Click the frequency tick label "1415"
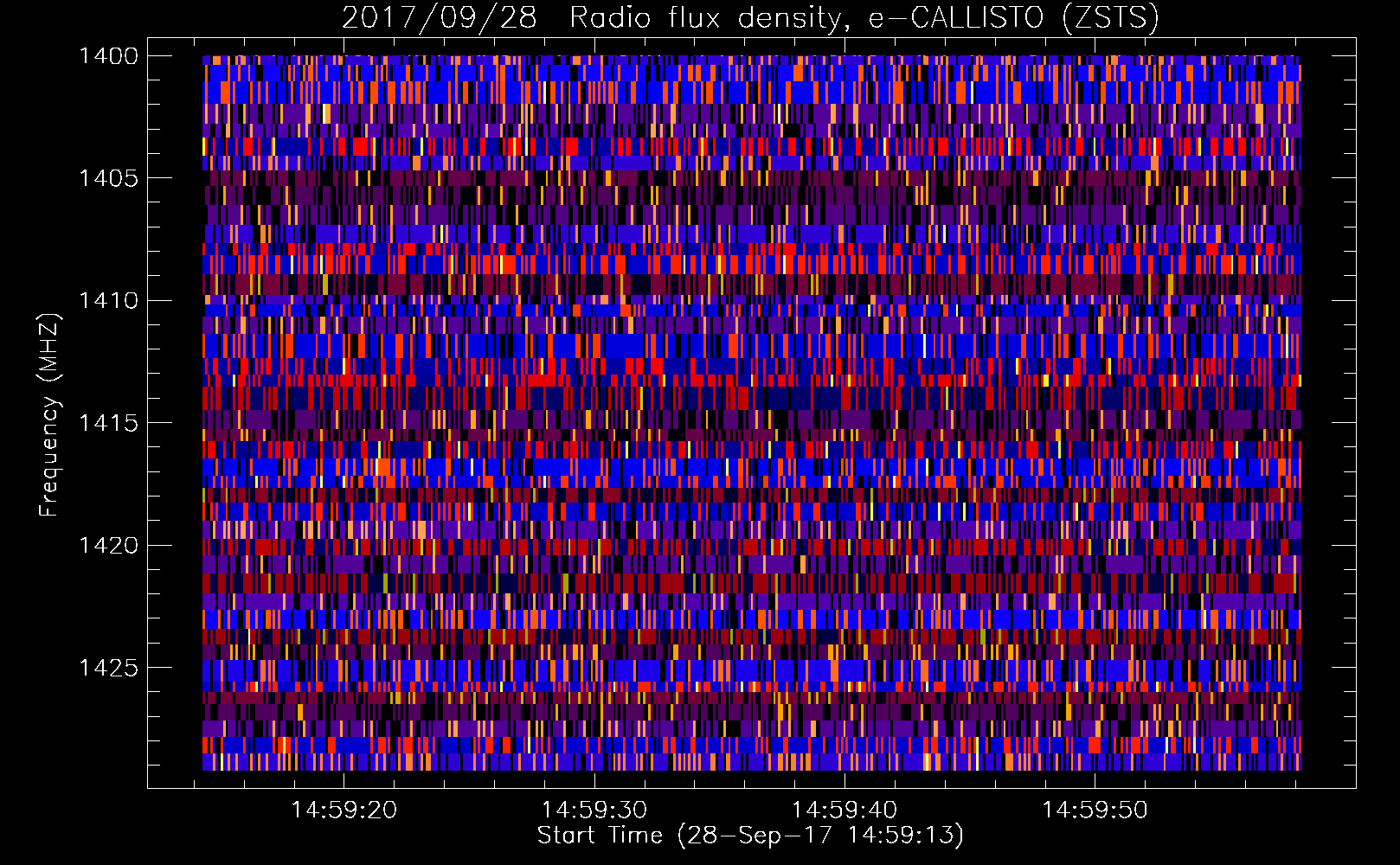Screen dimensions: 1400x865 pos(108,423)
